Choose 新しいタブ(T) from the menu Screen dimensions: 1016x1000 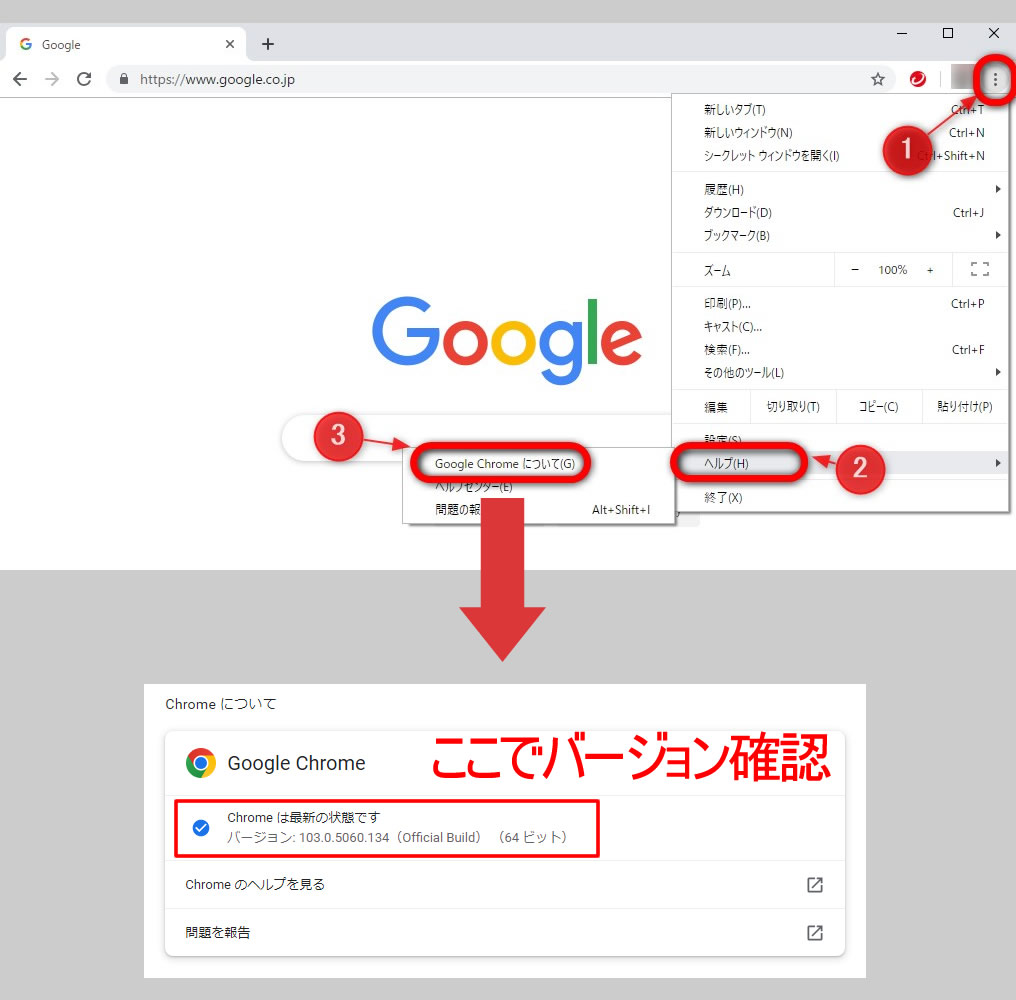(840, 110)
